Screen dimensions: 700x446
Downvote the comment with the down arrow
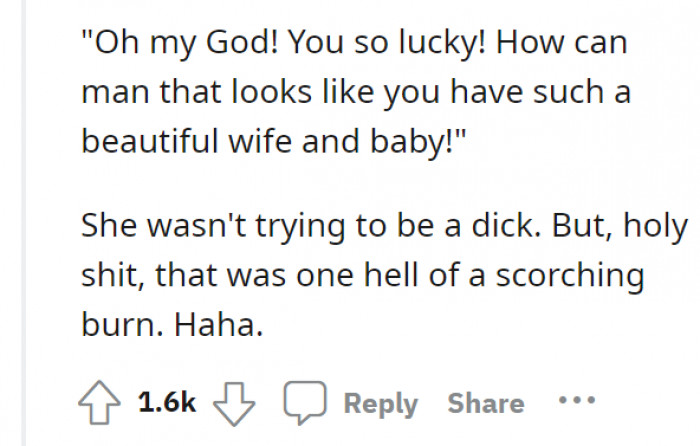[234, 403]
